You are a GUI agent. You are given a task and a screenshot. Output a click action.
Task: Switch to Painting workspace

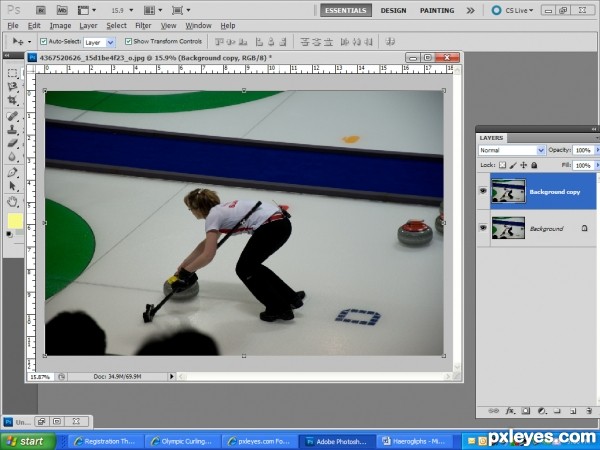click(x=437, y=10)
